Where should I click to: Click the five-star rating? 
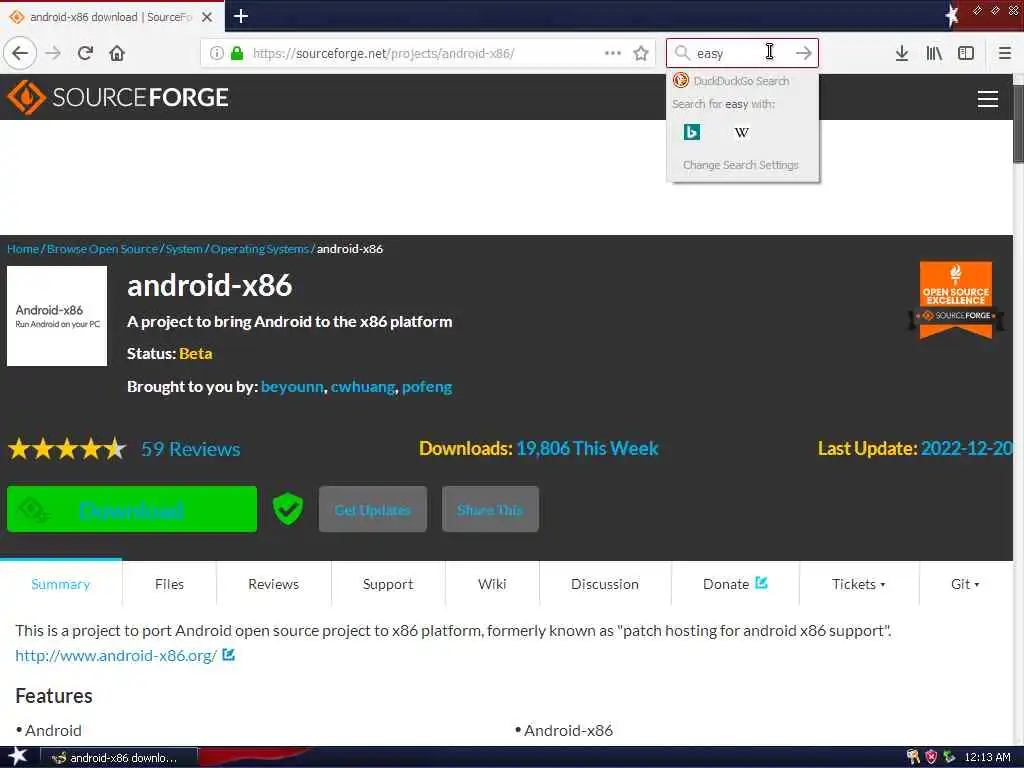pos(67,449)
